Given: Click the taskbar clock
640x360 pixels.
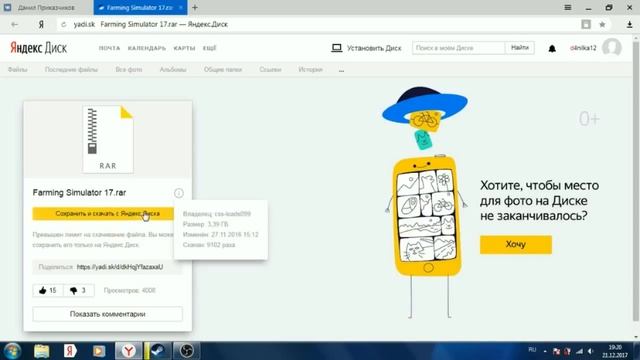Looking at the screenshot, I should pos(615,351).
